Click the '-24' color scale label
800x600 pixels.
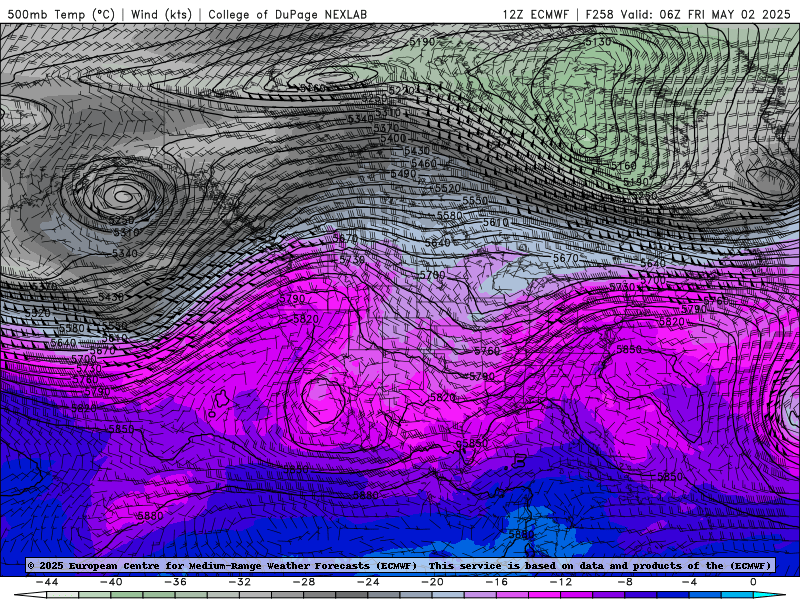pos(368,582)
